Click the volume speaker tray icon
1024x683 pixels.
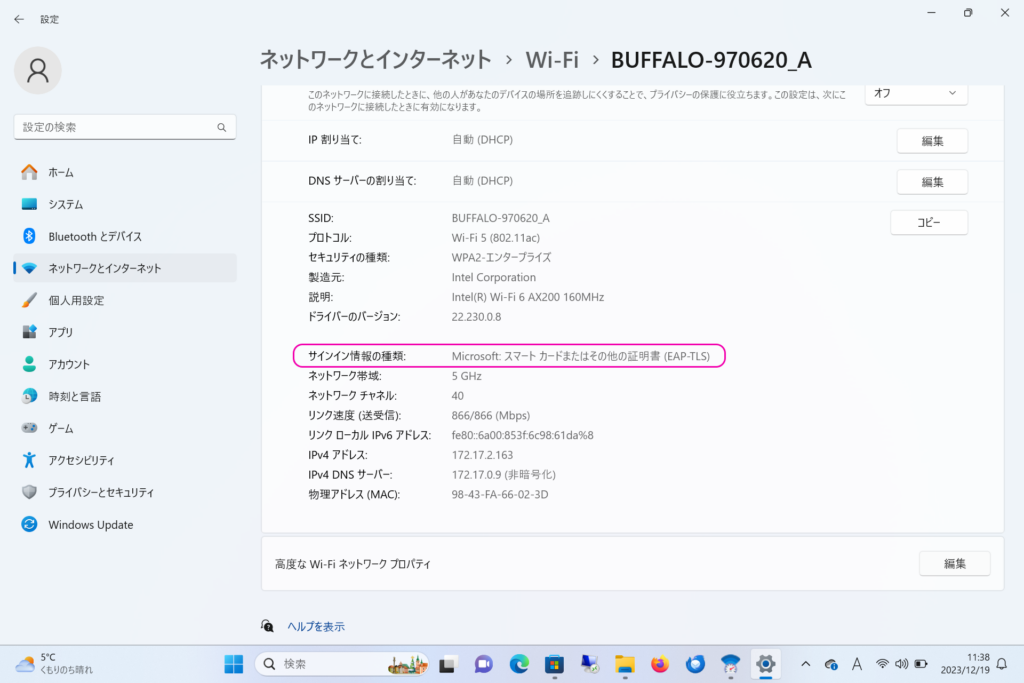[x=902, y=664]
